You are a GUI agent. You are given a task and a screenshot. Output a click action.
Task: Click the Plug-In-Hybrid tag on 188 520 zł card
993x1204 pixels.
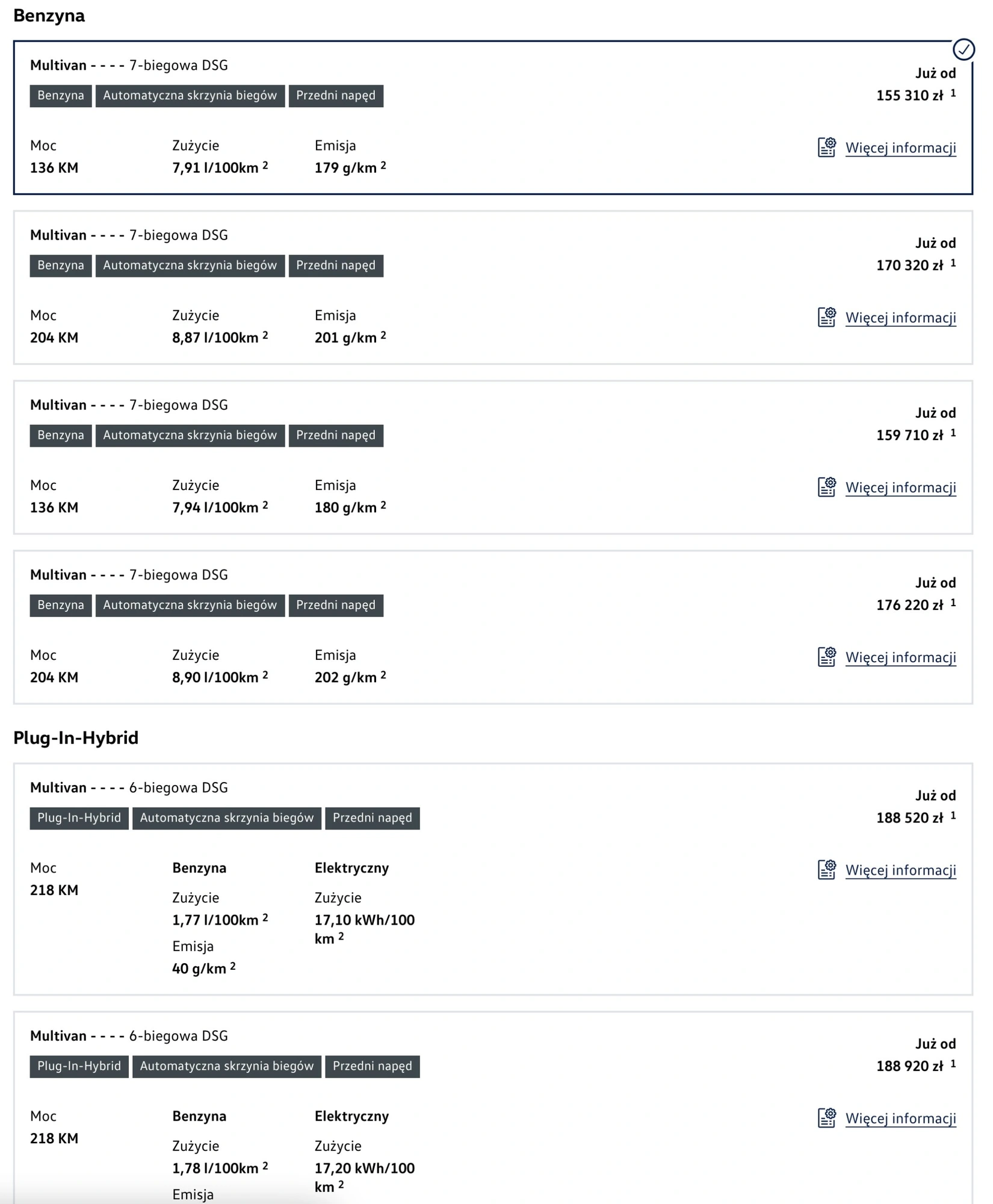click(79, 818)
